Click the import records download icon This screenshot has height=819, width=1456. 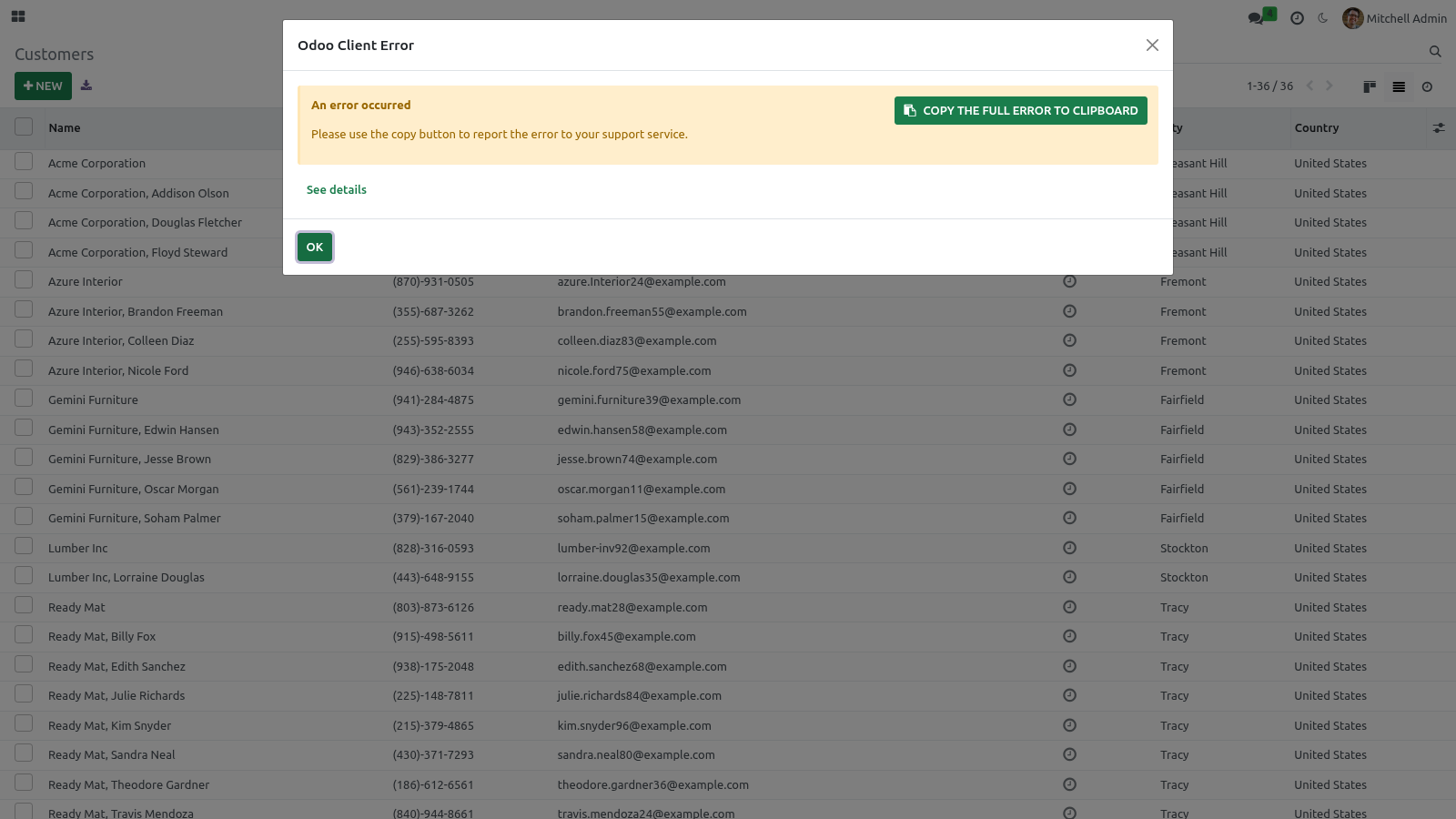pos(86,86)
